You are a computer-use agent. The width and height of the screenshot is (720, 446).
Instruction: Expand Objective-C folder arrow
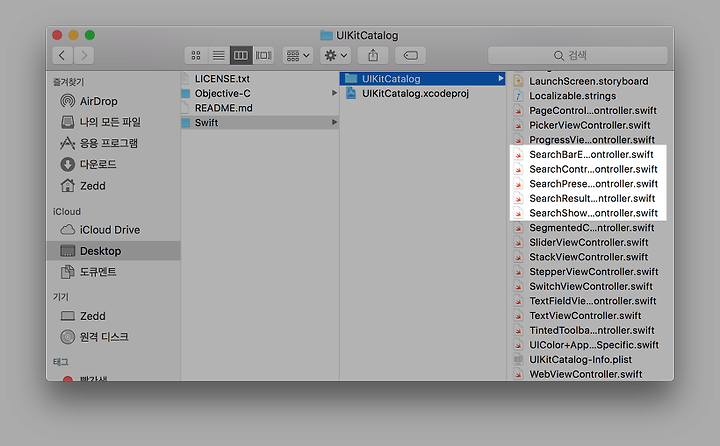click(x=334, y=93)
